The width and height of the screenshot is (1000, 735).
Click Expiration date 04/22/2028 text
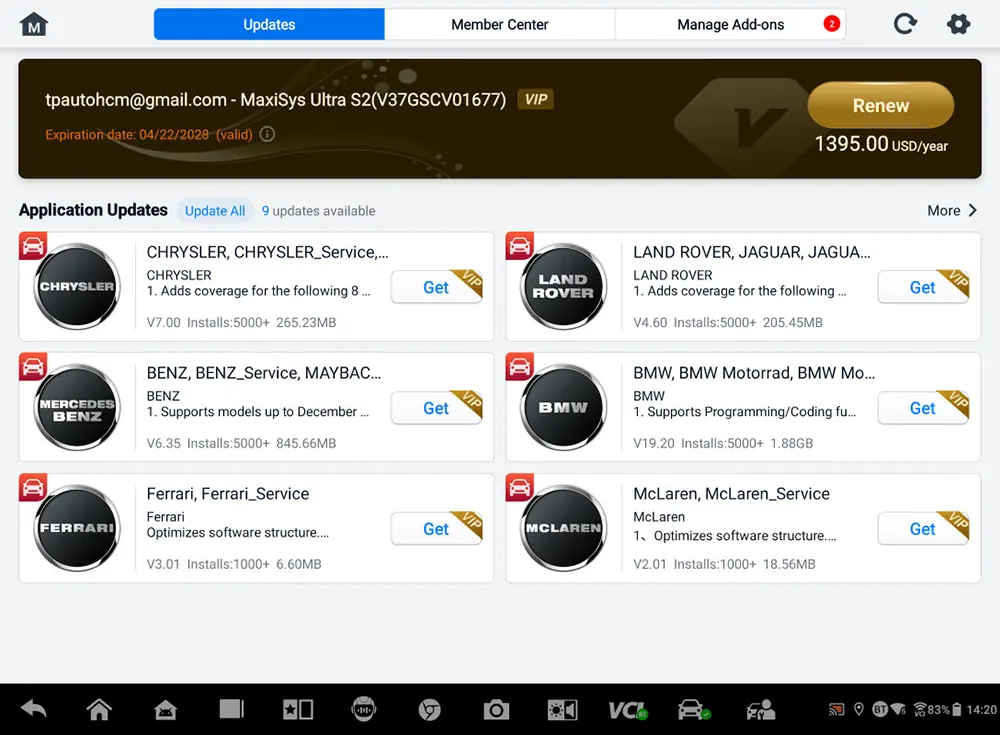click(x=149, y=135)
